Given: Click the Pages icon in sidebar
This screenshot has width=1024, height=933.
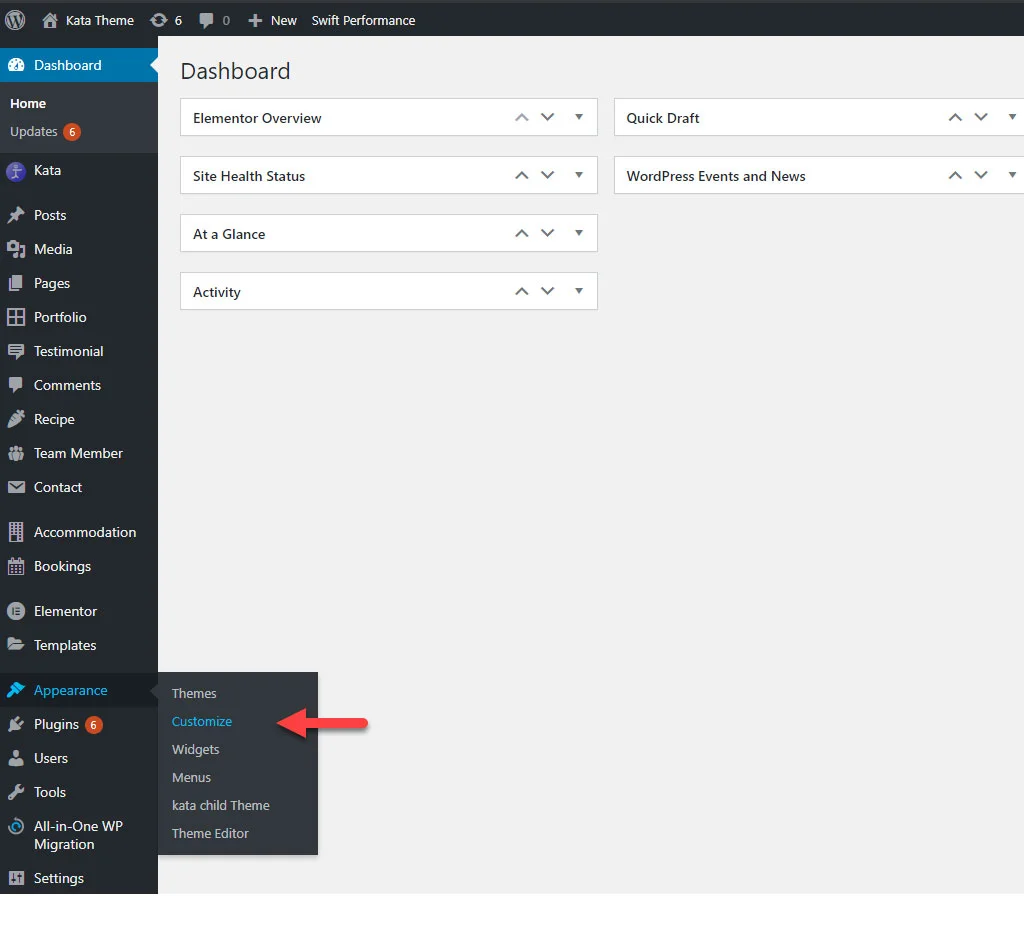Looking at the screenshot, I should click(16, 283).
